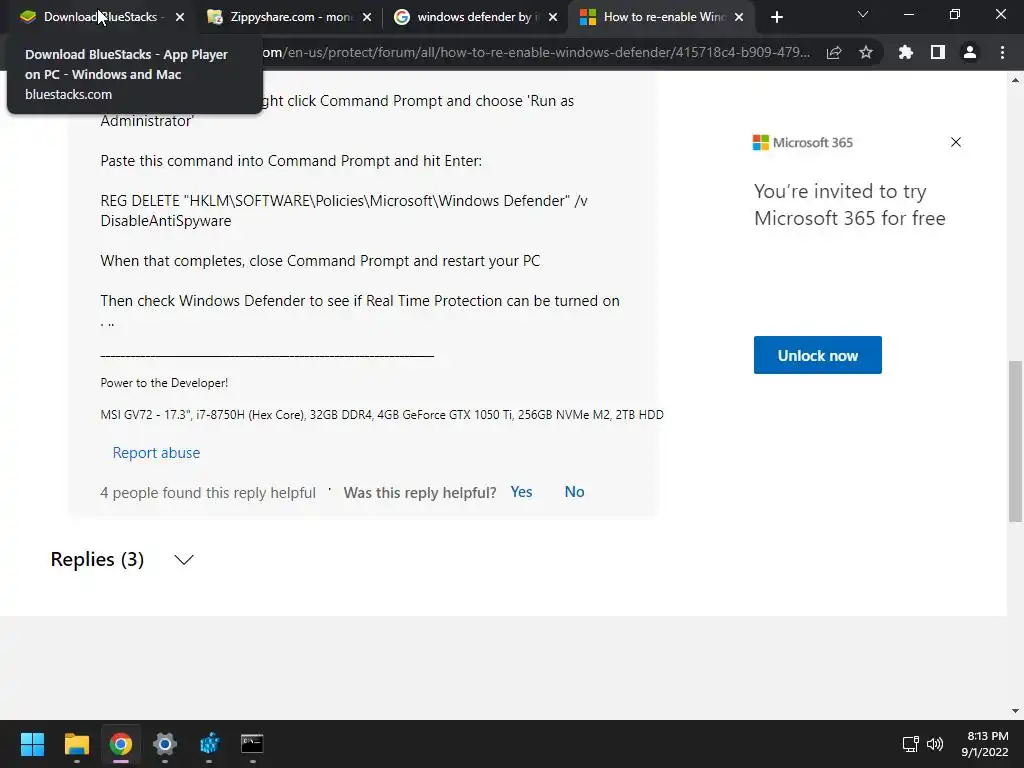Click 4 people found this reply helpful

tap(208, 492)
